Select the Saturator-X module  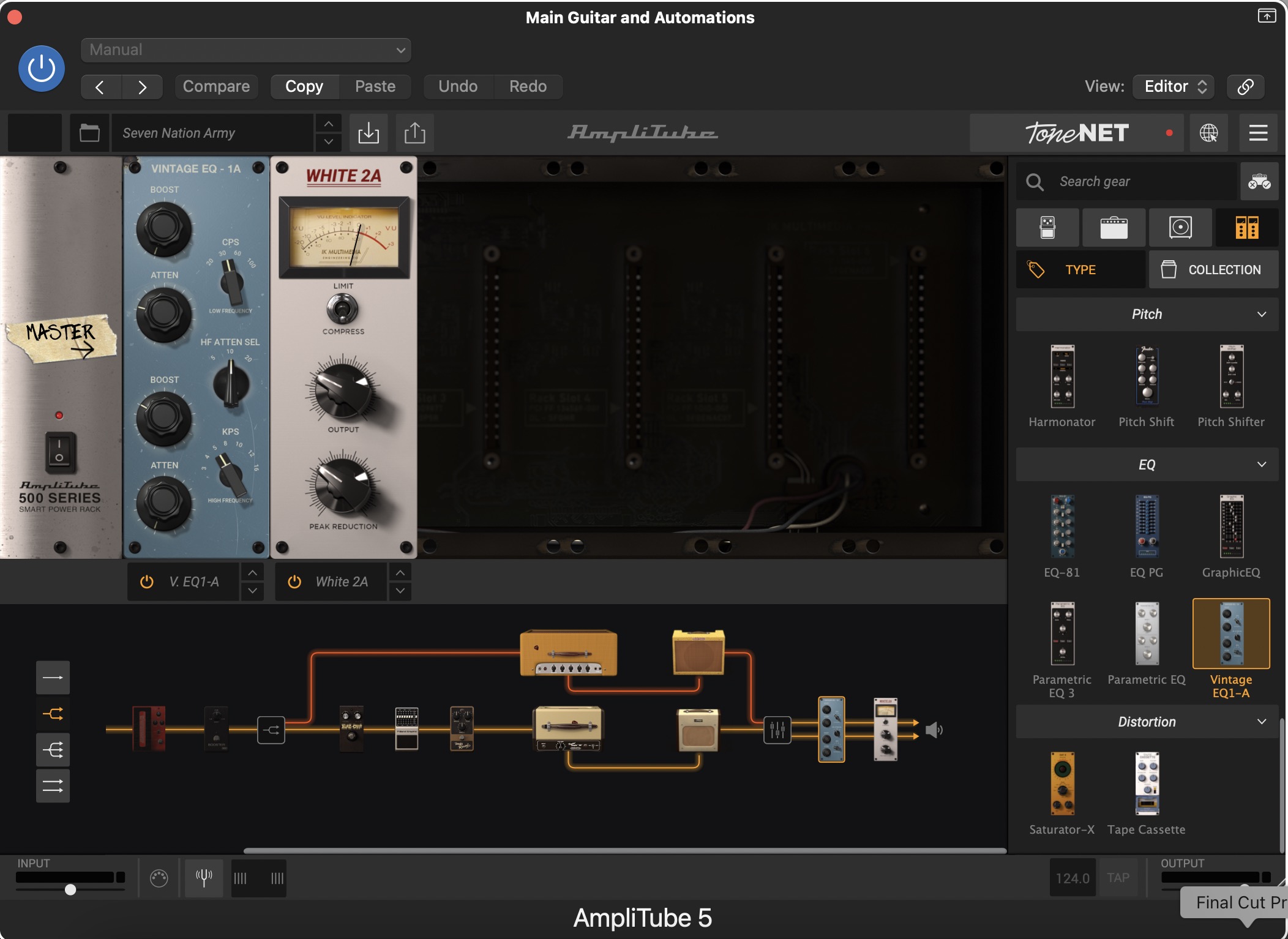pyautogui.click(x=1062, y=793)
